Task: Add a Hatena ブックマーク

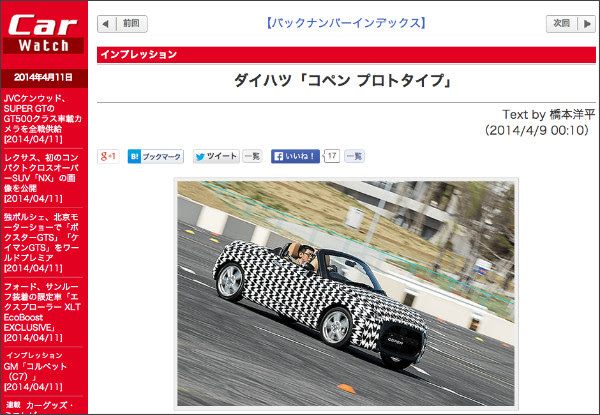Action: coord(156,156)
